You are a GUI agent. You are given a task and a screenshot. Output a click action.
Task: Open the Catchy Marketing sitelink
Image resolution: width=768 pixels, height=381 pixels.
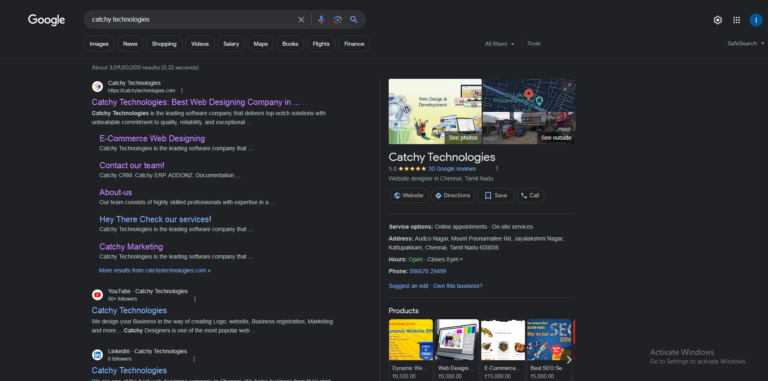tap(131, 247)
